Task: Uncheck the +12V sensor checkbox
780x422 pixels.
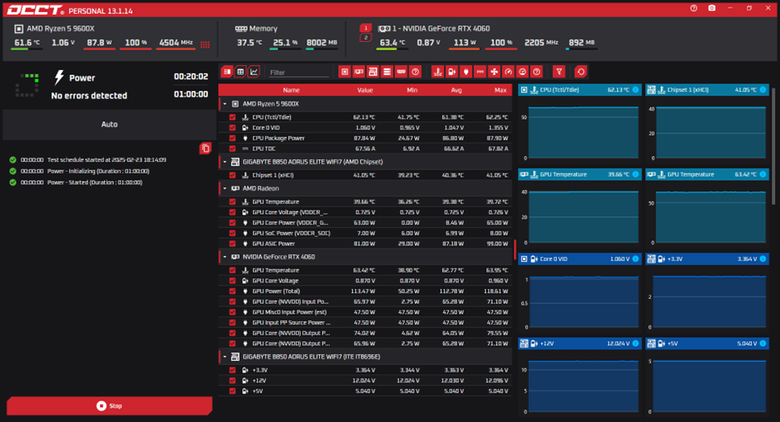Action: coord(232,381)
